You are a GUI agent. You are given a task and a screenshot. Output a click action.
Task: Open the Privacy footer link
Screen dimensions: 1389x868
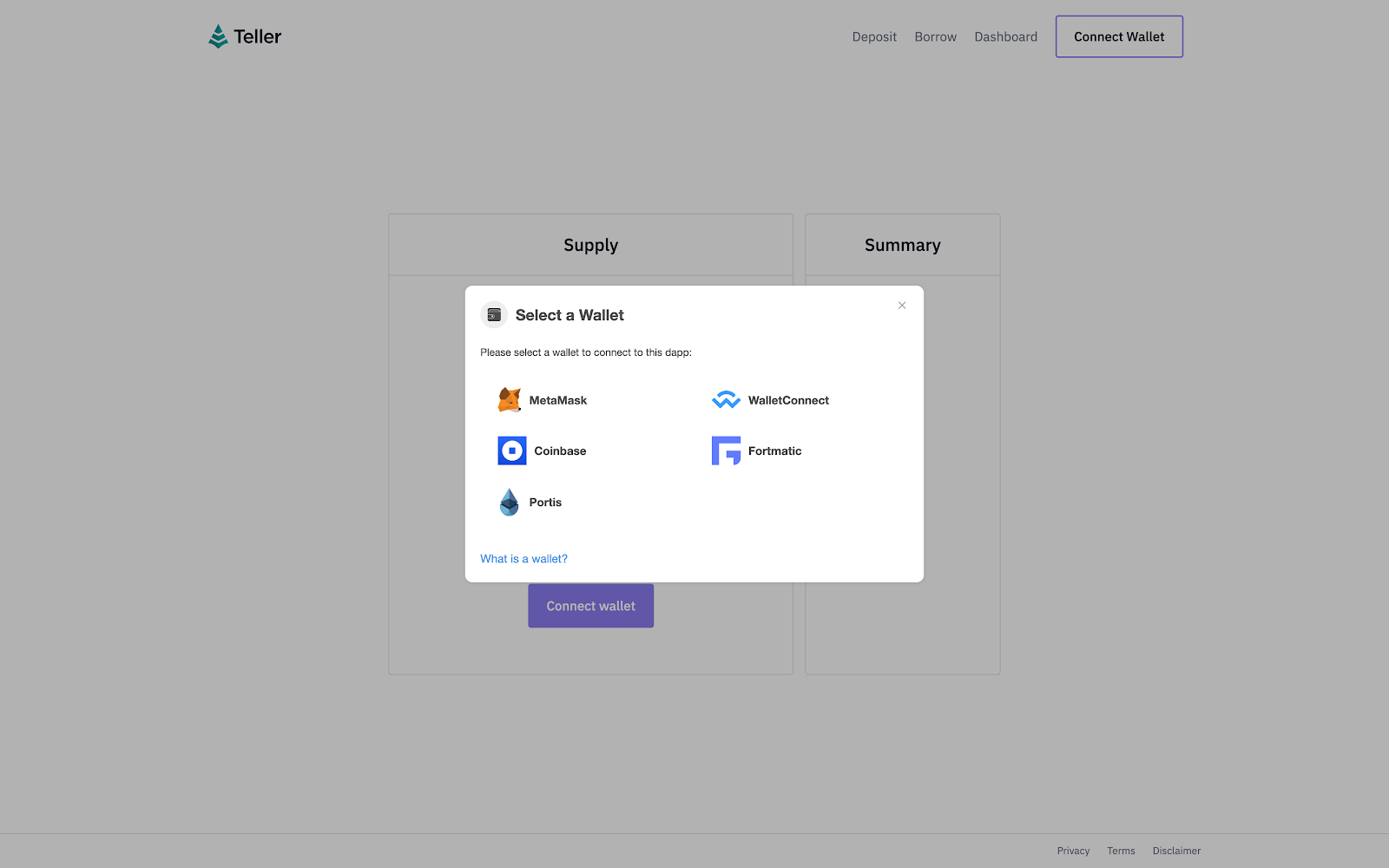point(1073,851)
